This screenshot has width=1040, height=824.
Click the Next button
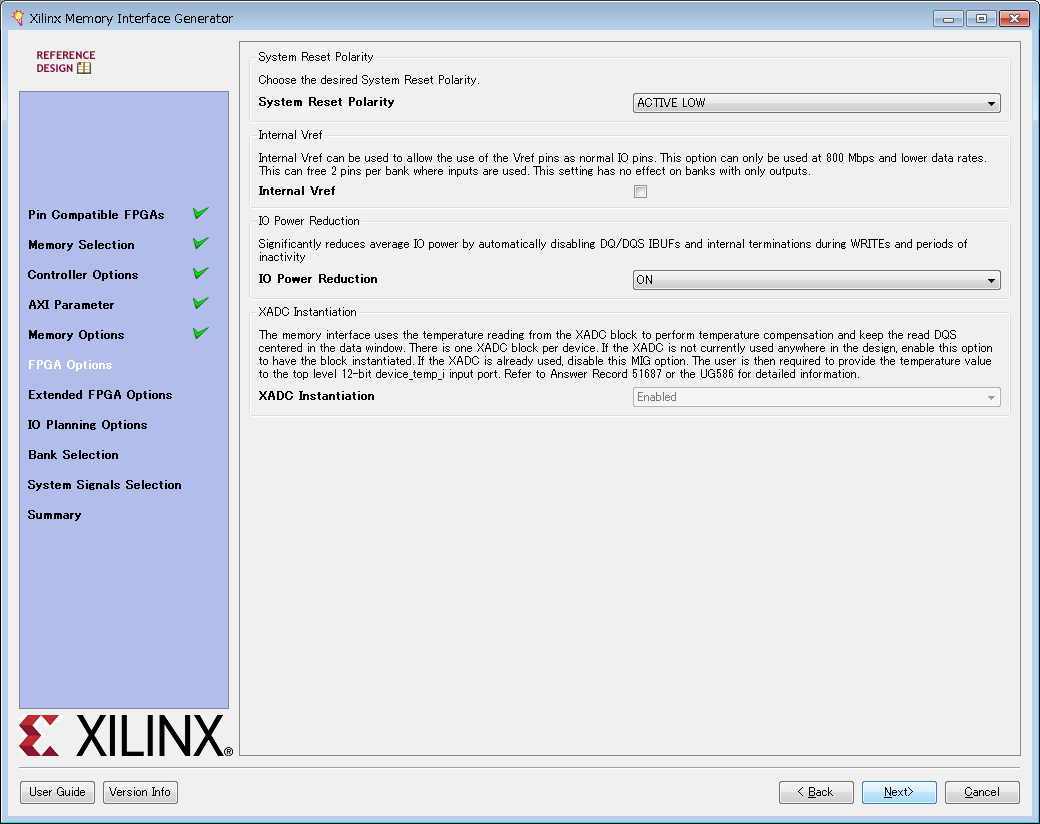click(x=899, y=792)
